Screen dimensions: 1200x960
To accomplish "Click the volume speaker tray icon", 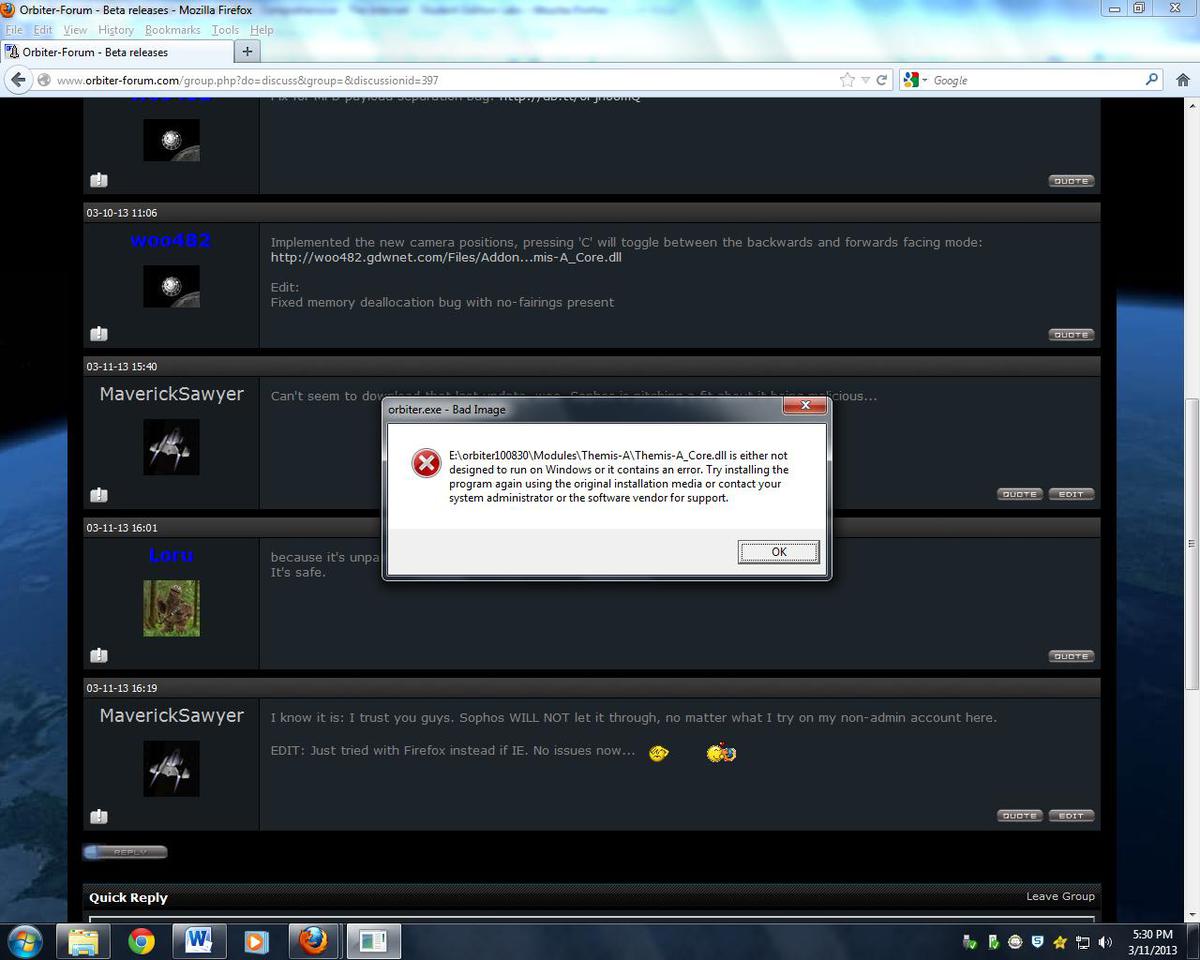I will click(1105, 942).
